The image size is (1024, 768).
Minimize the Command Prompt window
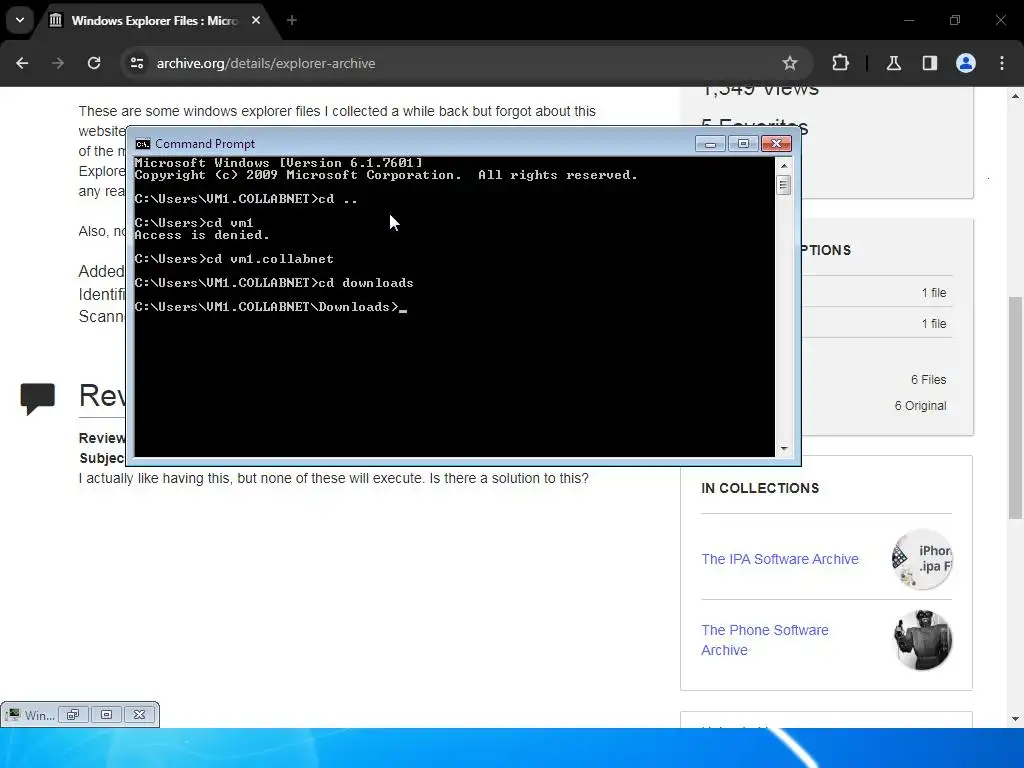pos(710,144)
